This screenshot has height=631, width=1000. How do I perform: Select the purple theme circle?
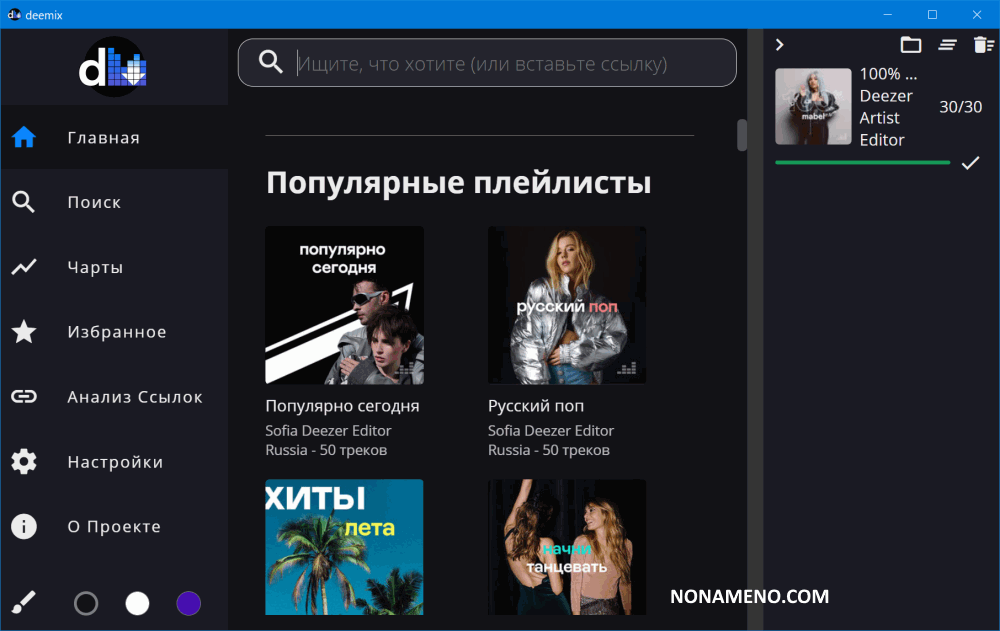188,603
